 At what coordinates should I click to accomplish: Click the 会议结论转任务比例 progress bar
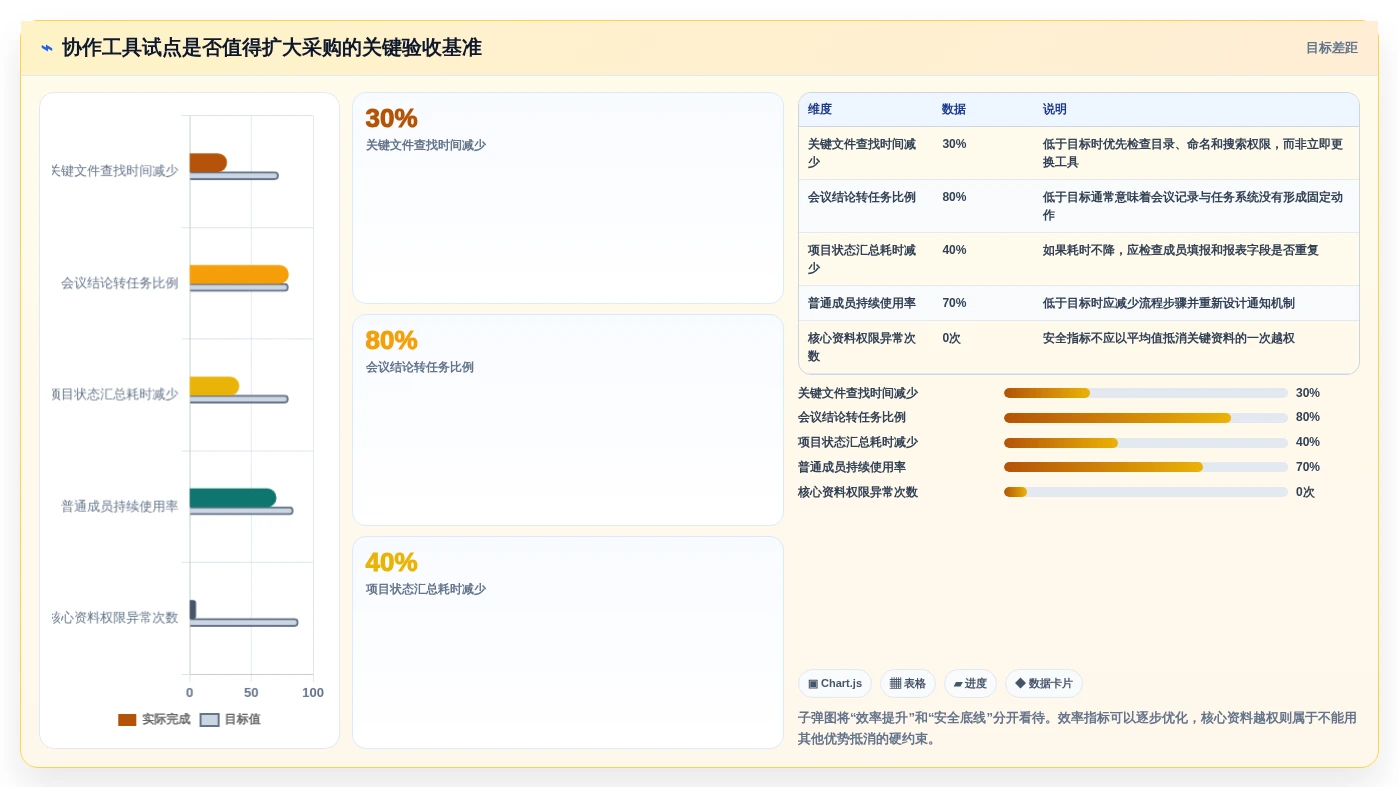(1146, 418)
